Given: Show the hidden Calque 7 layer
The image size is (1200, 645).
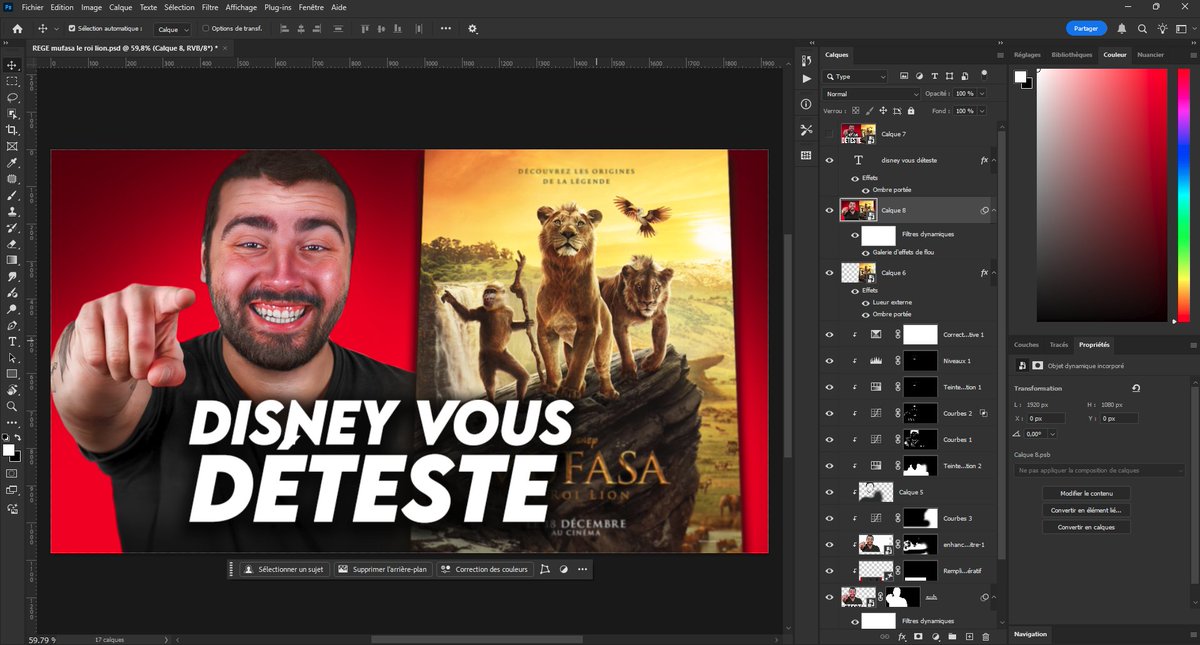Looking at the screenshot, I should click(x=829, y=134).
